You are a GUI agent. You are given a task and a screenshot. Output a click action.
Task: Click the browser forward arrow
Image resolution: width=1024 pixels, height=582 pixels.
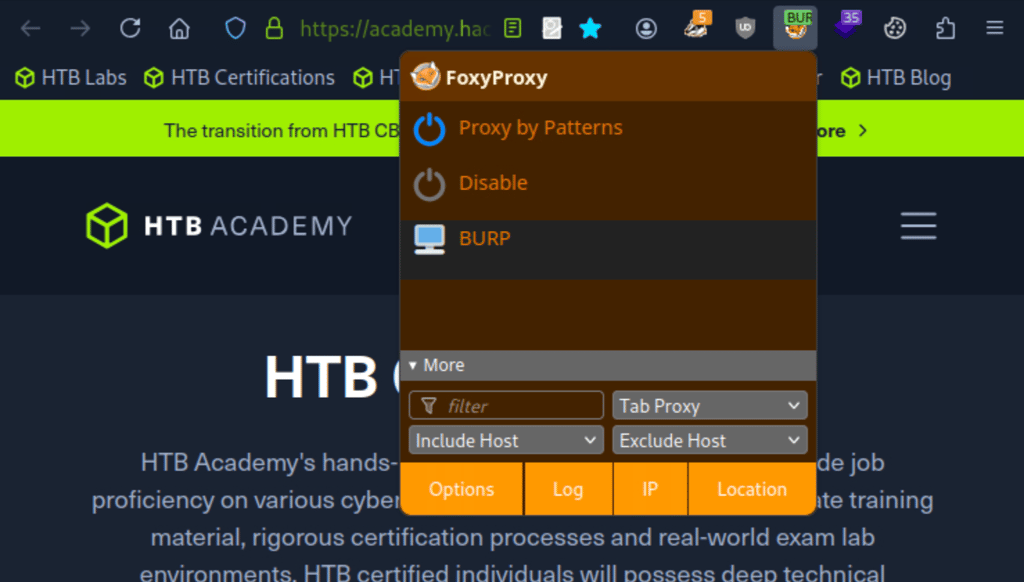(80, 29)
